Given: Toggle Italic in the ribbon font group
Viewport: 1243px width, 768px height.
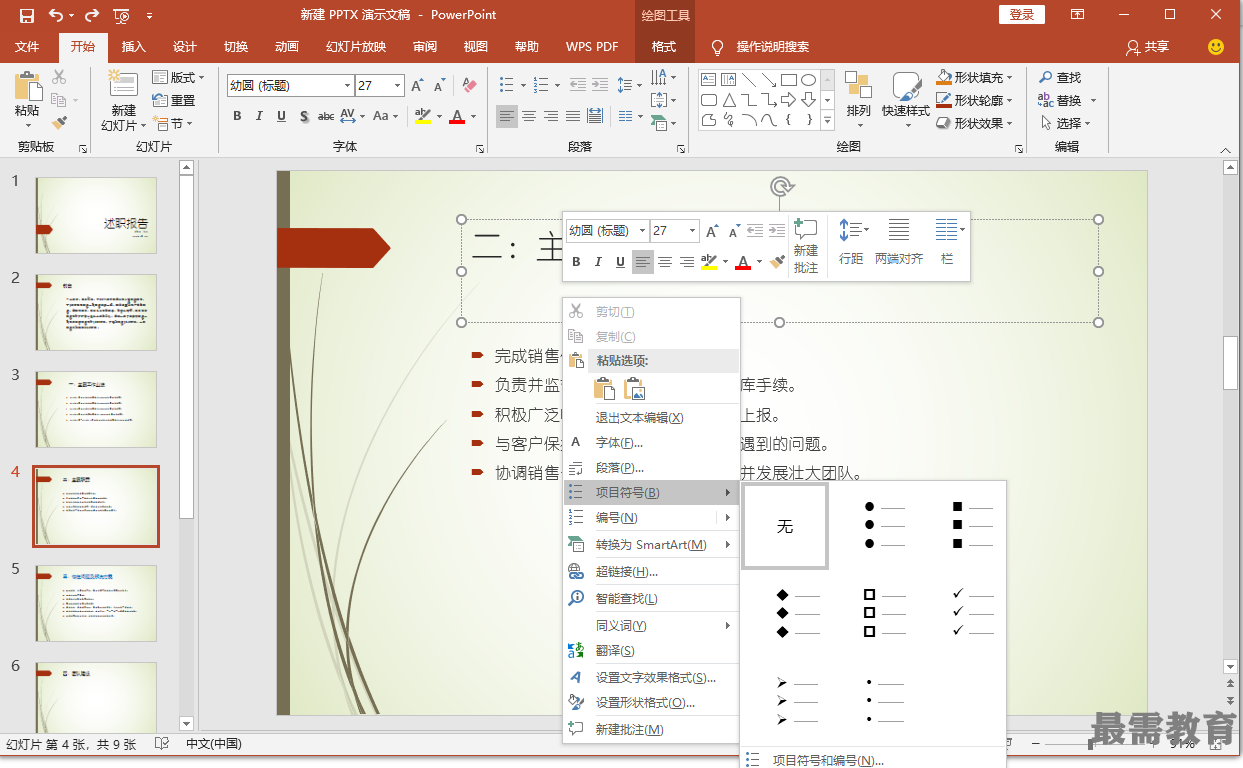Looking at the screenshot, I should pos(259,116).
